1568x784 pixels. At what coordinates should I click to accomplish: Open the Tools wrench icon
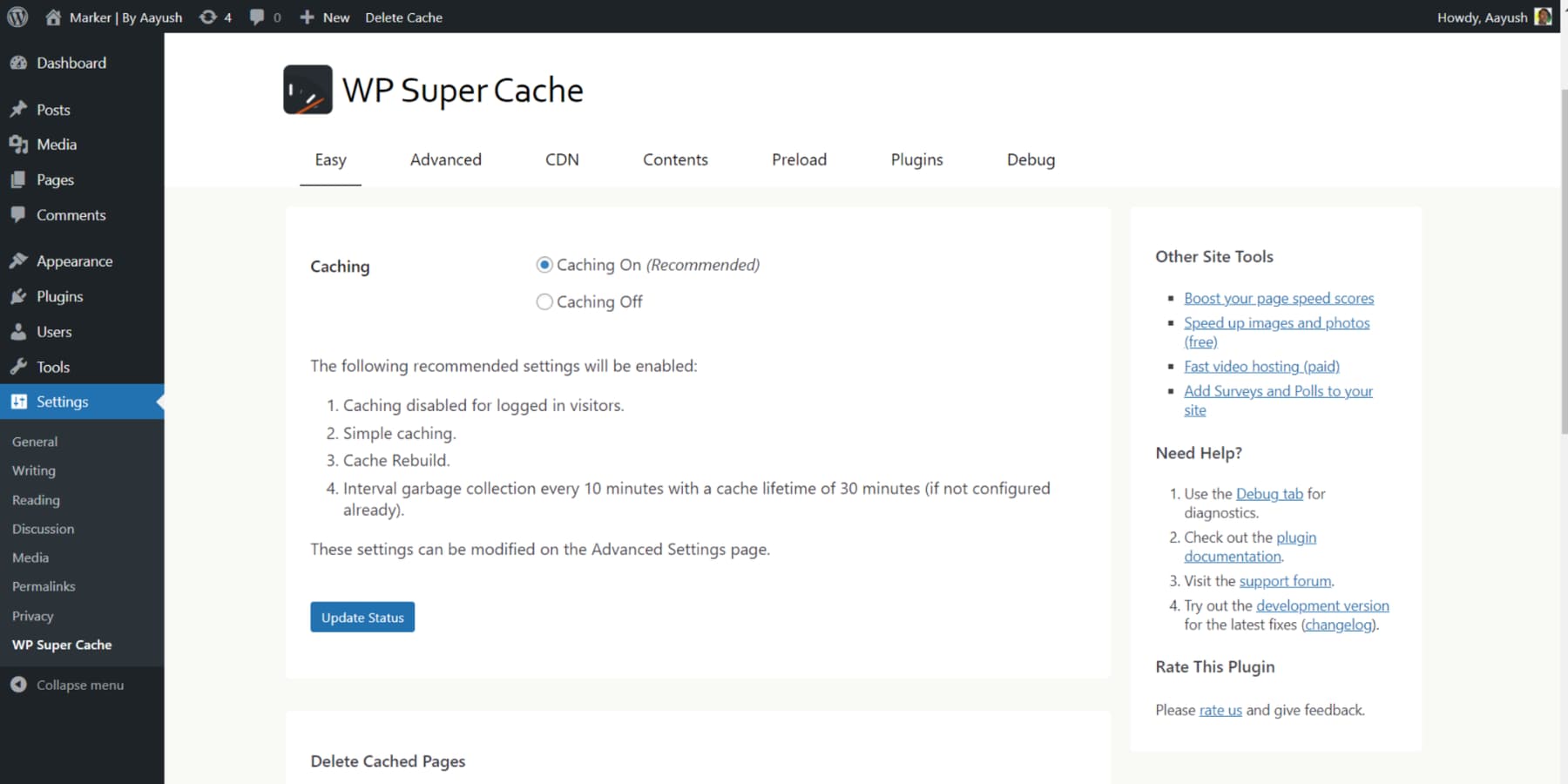(x=19, y=367)
